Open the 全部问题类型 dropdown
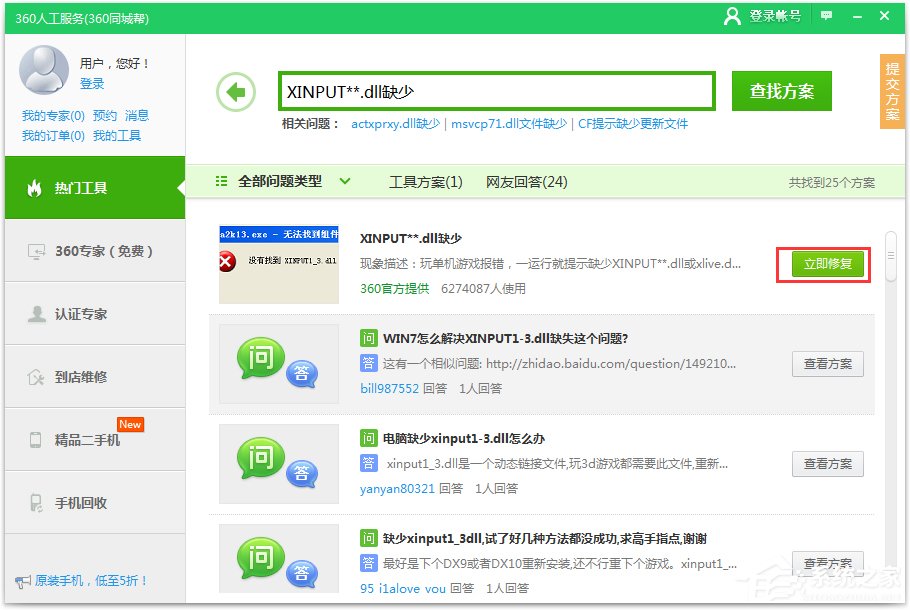The image size is (910, 610). tap(290, 182)
